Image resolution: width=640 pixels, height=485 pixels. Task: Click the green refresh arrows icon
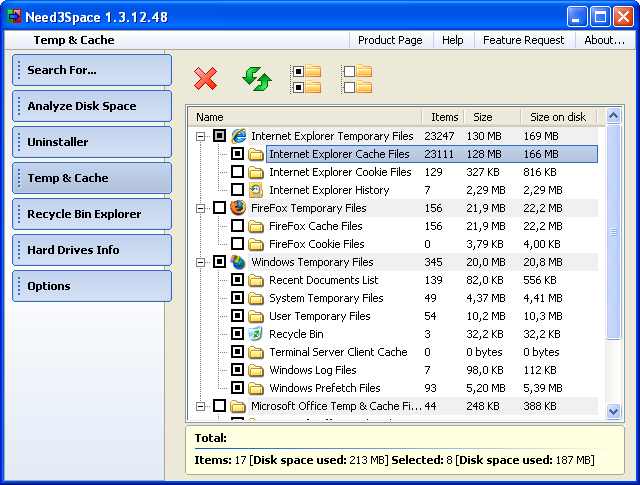[257, 79]
